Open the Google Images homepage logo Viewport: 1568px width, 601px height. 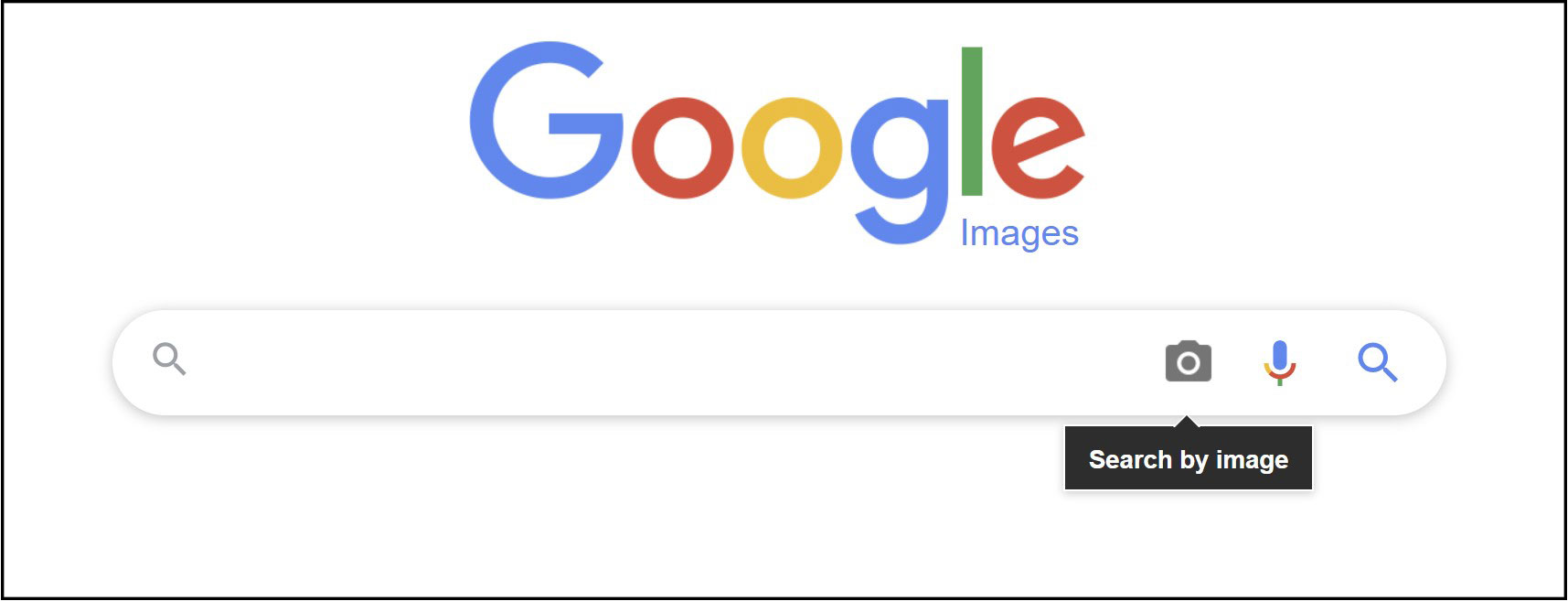tap(777, 145)
